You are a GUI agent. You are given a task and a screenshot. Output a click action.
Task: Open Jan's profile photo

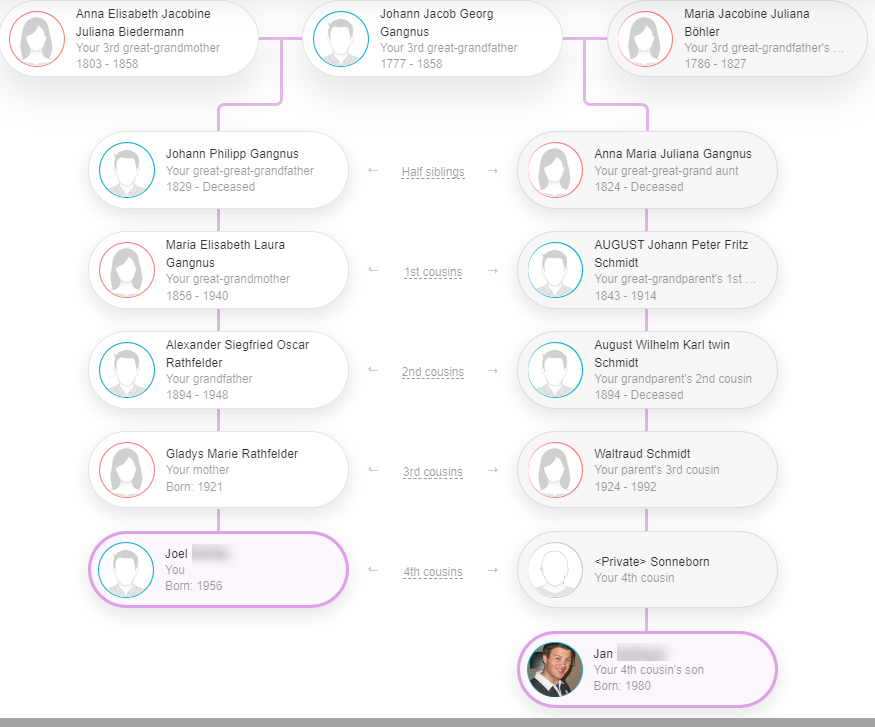pos(555,670)
